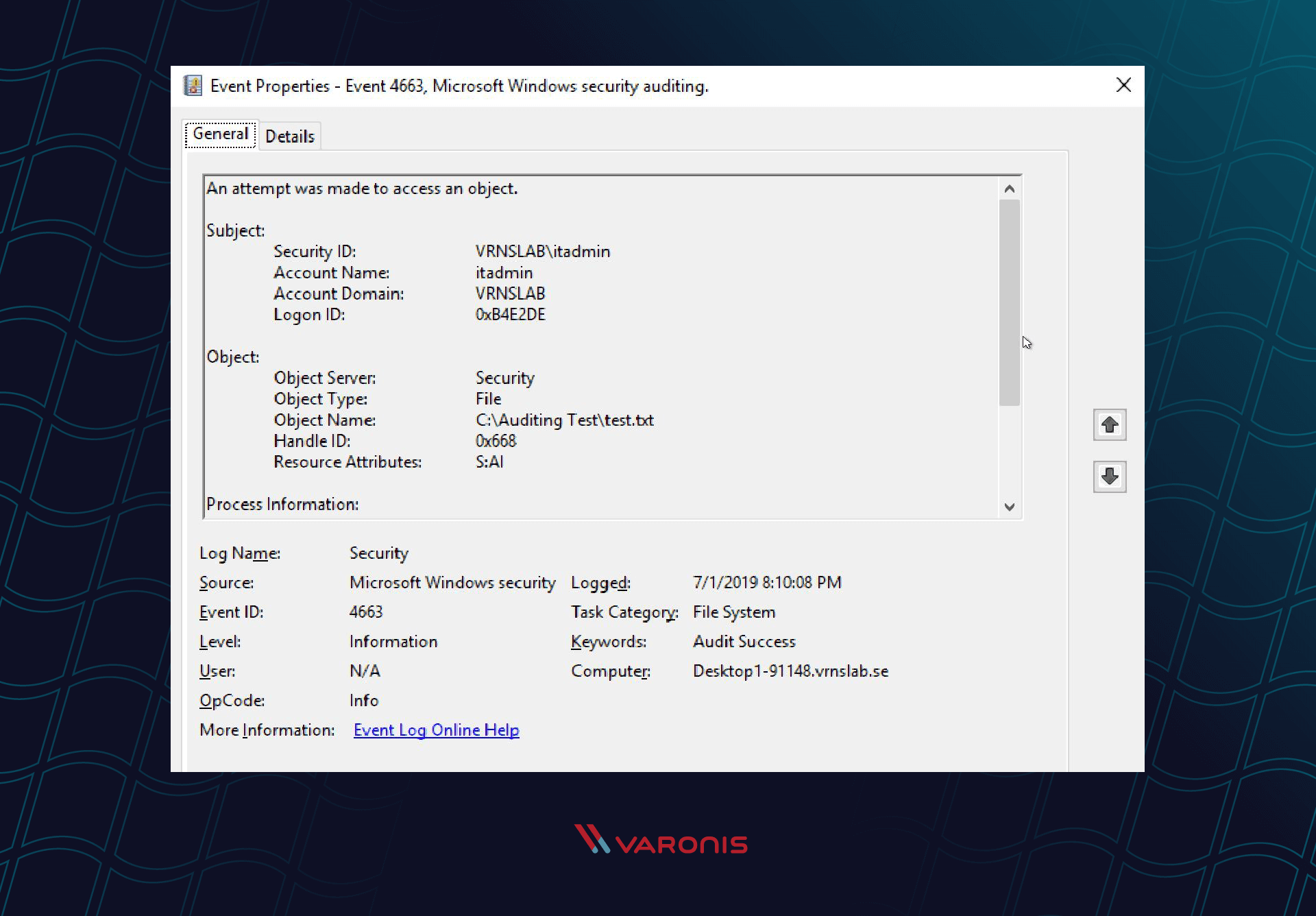Click the Event Properties icon in title bar

pos(193,85)
